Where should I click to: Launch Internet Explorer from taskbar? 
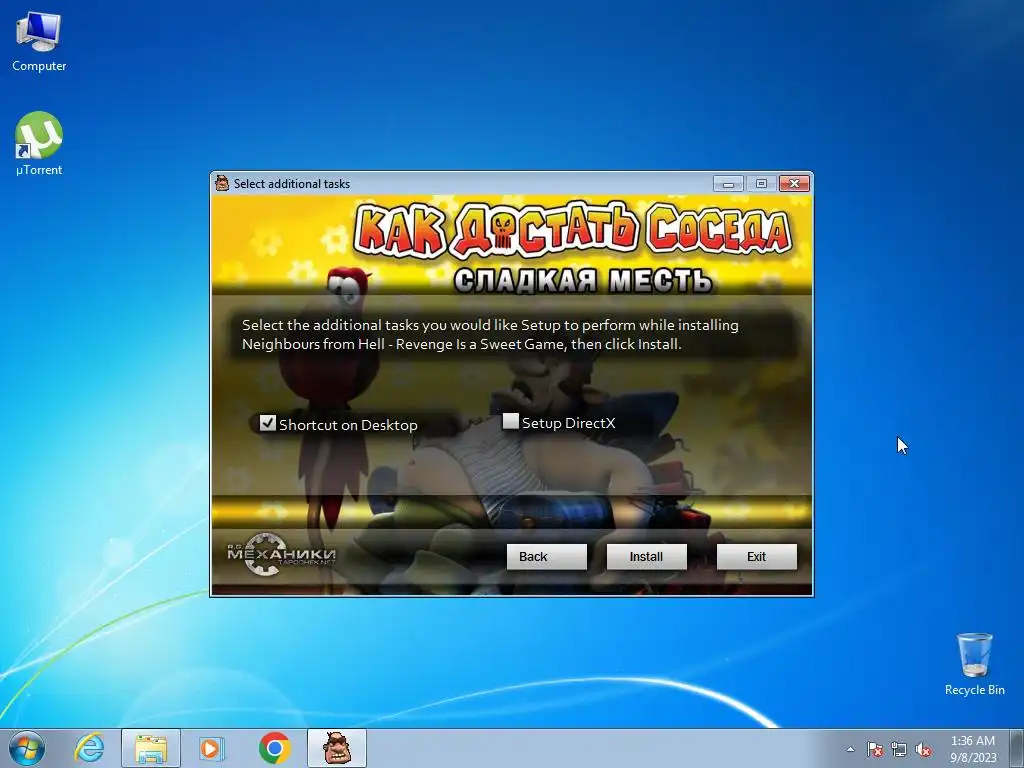pyautogui.click(x=89, y=748)
